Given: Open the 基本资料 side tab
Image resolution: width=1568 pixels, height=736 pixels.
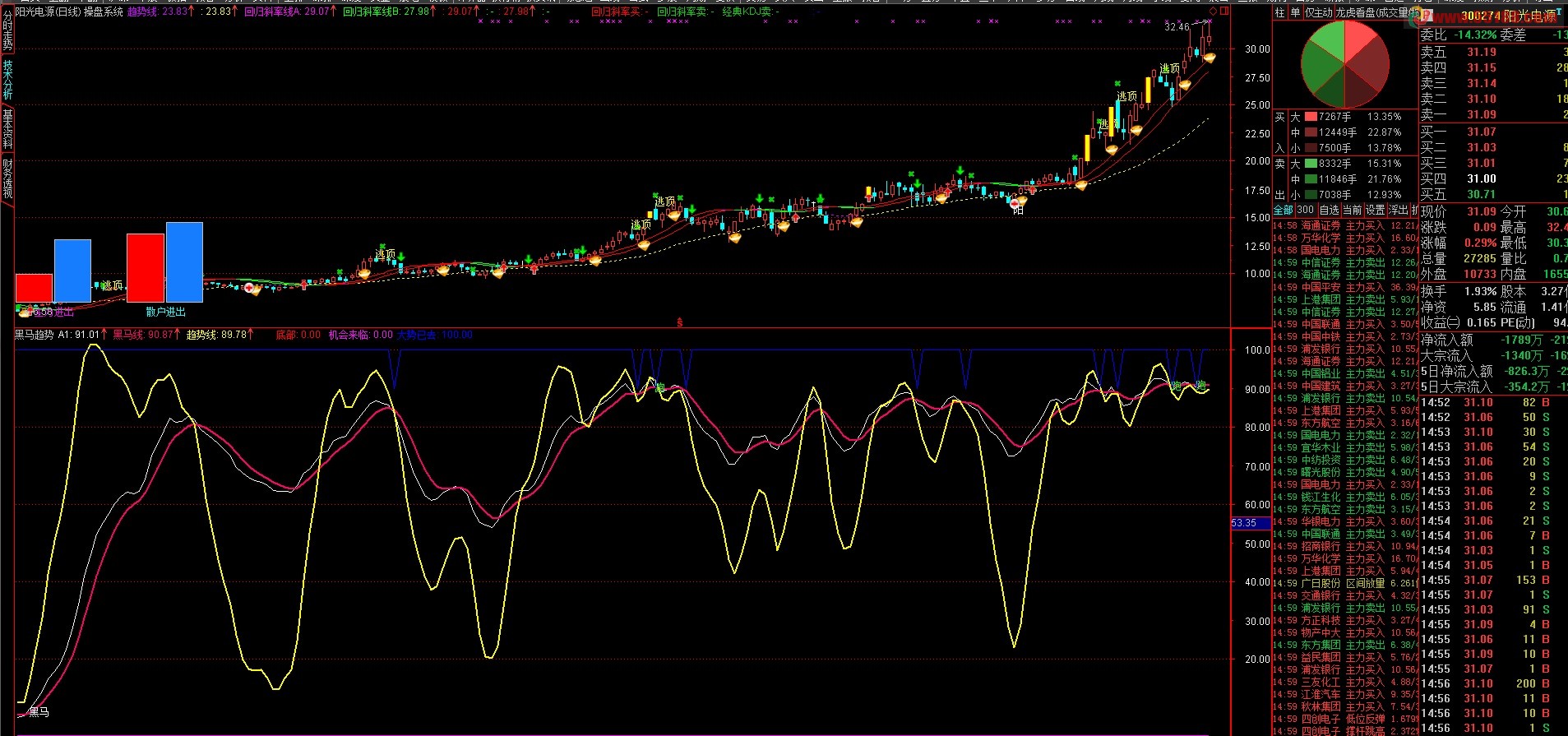Looking at the screenshot, I should tap(7, 128).
